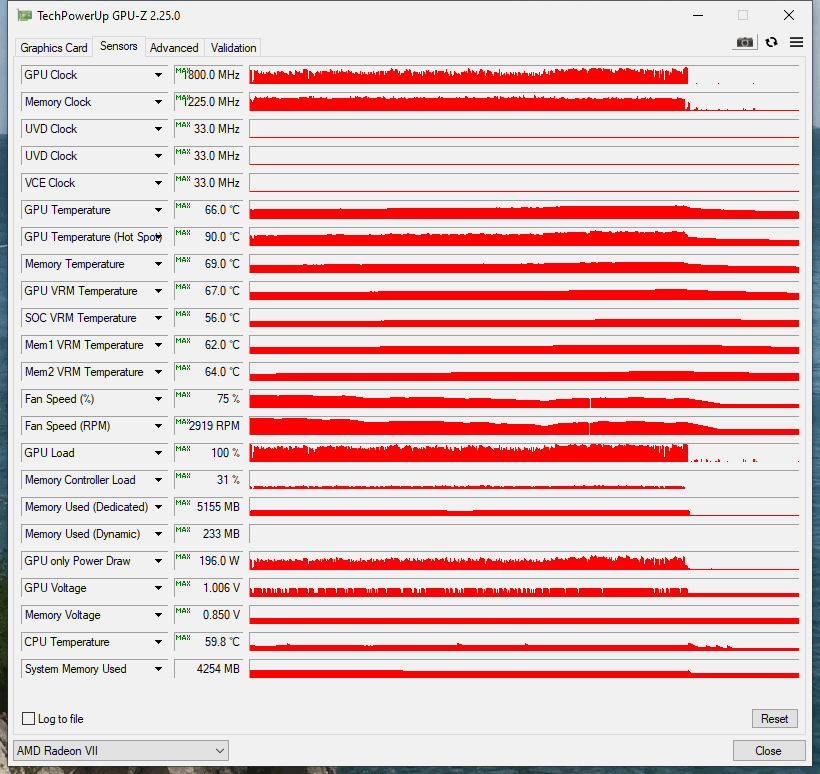Click the Hot Spot 90.0 °C reading
820x774 pixels.
tap(208, 237)
